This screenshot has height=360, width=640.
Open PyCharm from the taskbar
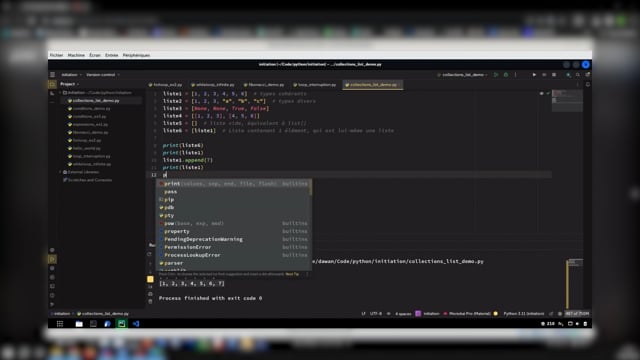coord(122,324)
